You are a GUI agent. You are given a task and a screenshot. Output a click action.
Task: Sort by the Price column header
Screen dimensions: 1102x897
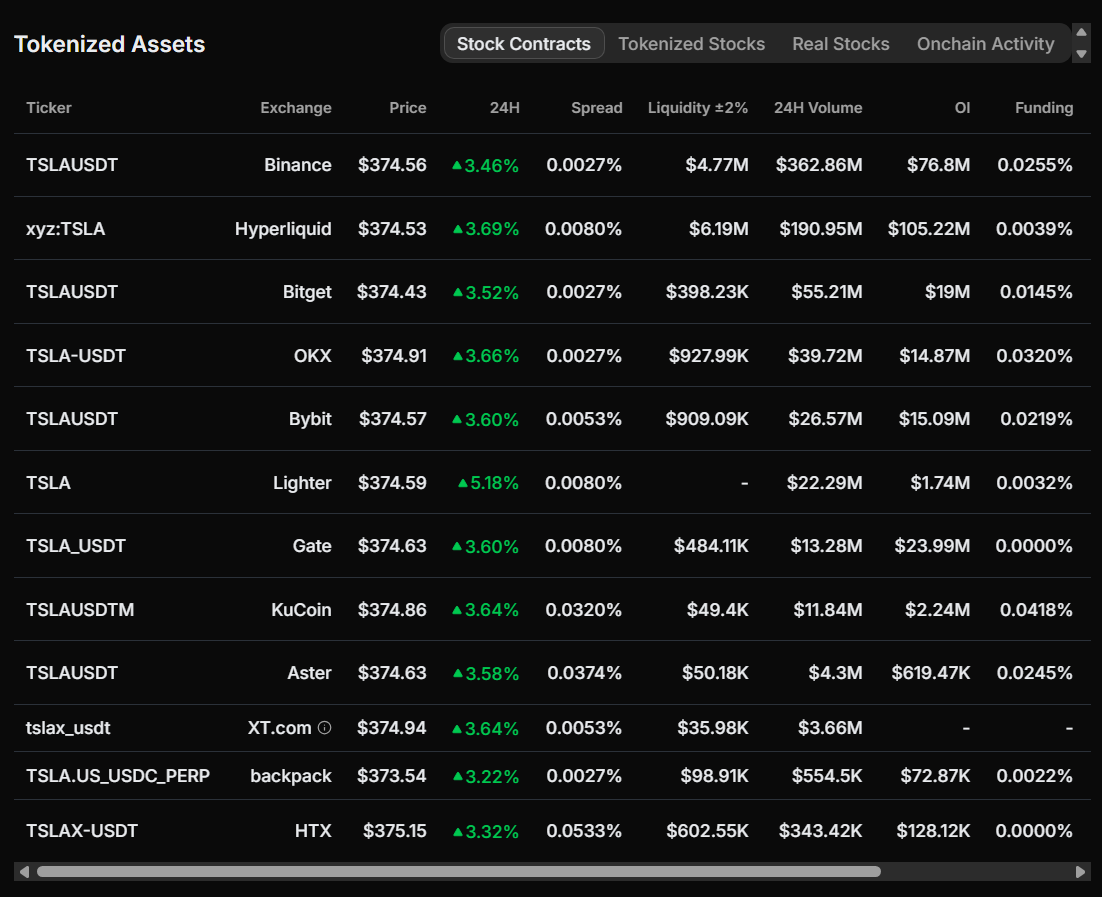point(408,108)
